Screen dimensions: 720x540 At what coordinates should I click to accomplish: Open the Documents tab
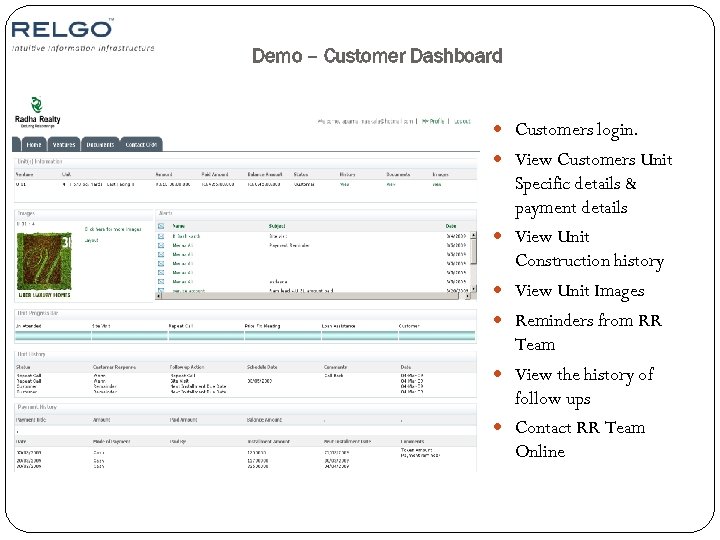click(100, 144)
